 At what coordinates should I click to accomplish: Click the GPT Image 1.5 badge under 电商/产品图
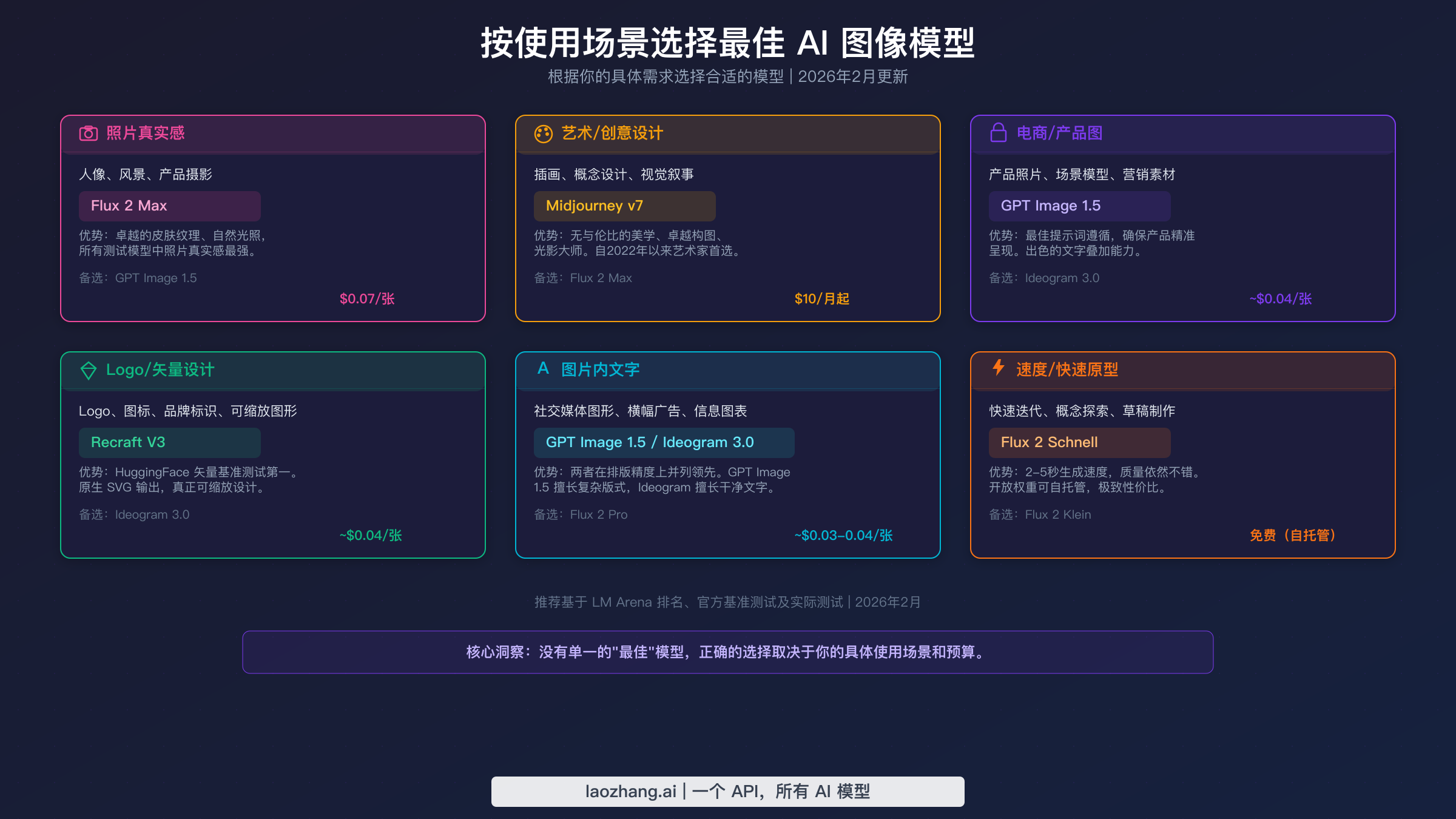pyautogui.click(x=1079, y=206)
